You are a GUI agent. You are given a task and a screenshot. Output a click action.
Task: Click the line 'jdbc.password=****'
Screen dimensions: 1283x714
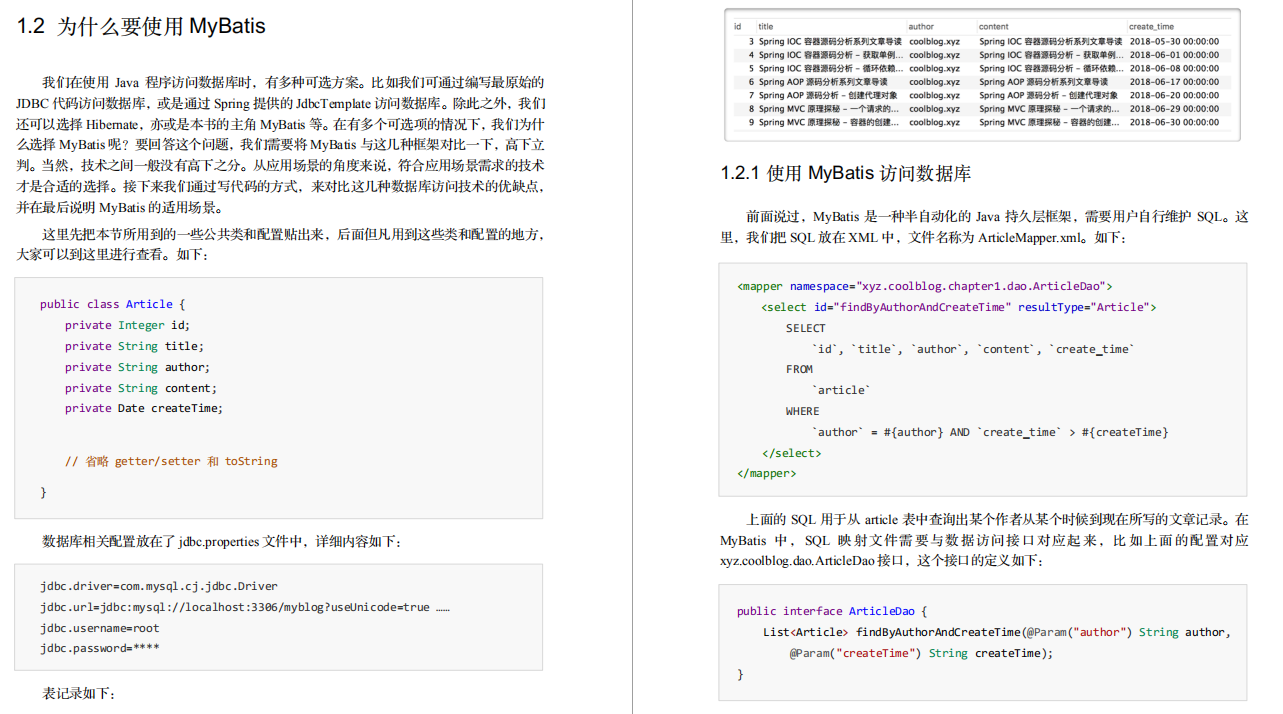100,648
